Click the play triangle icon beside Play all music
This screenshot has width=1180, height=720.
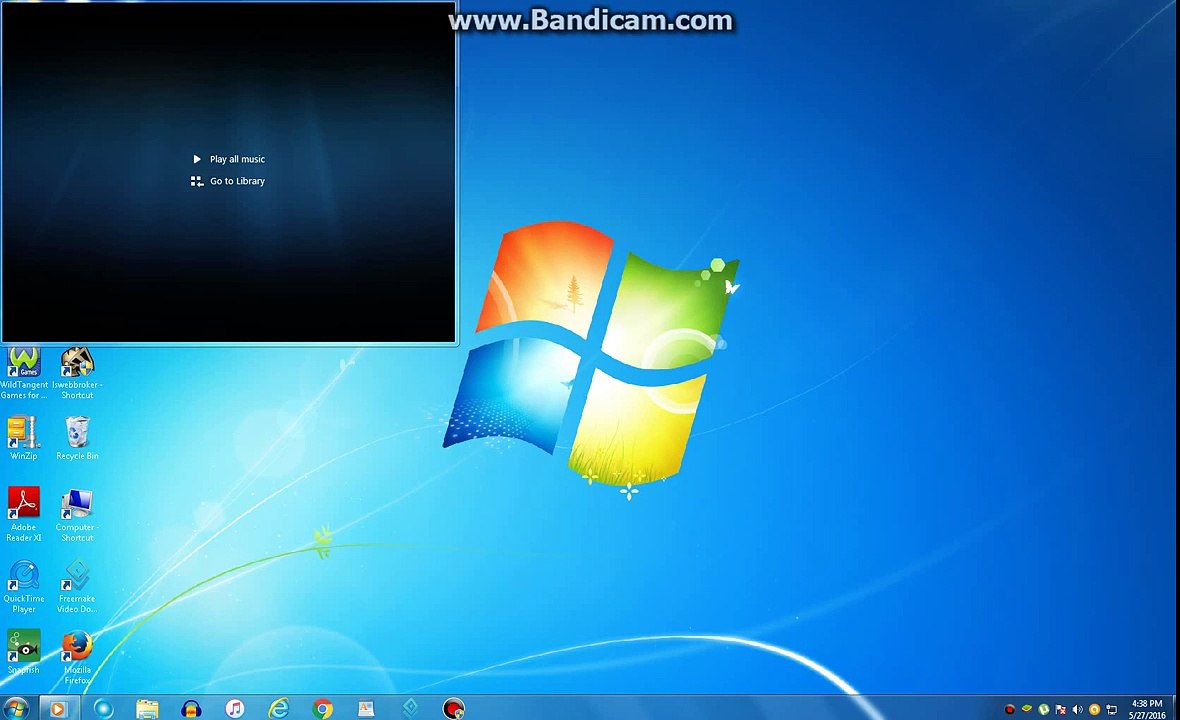click(x=197, y=159)
